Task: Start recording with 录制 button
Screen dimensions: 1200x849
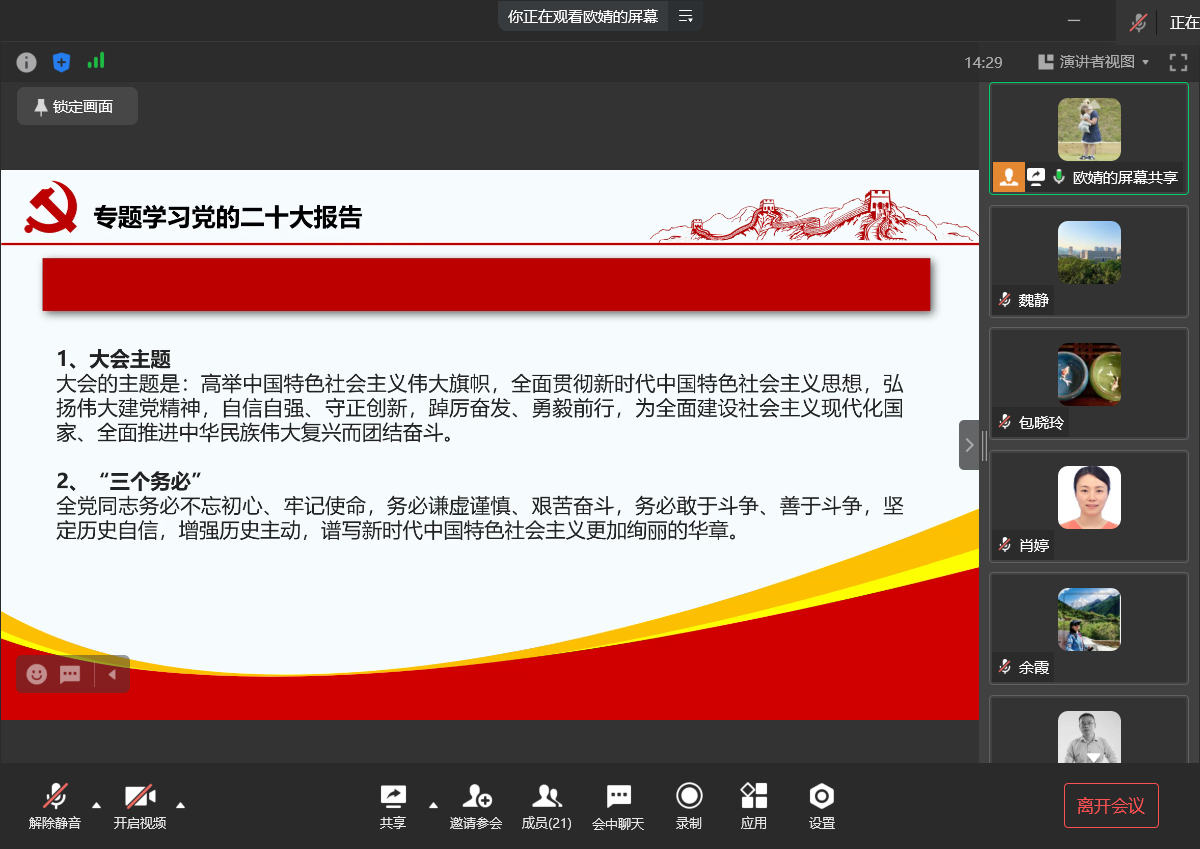Action: pyautogui.click(x=688, y=805)
